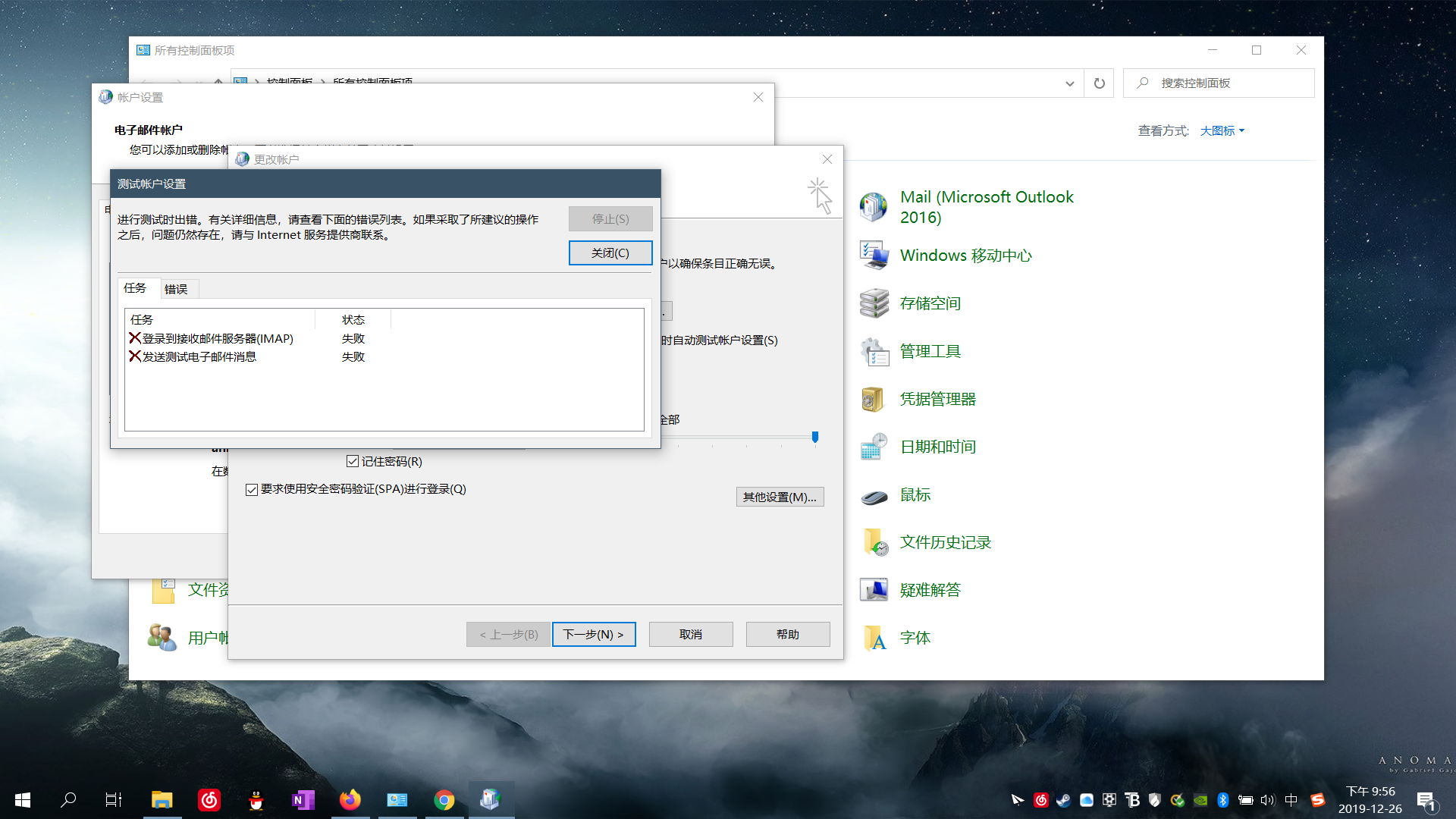Open Mail (Microsoft Outlook 2016) settings
This screenshot has height=819, width=1456.
(986, 206)
